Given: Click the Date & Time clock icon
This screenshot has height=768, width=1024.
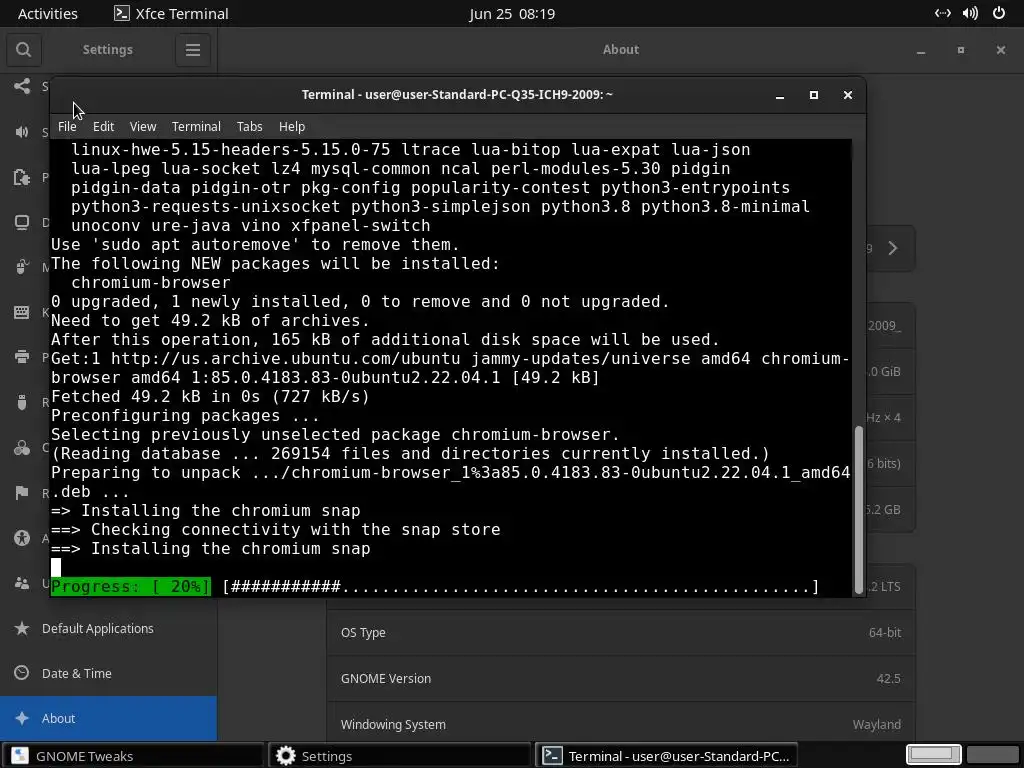Looking at the screenshot, I should [x=22, y=673].
